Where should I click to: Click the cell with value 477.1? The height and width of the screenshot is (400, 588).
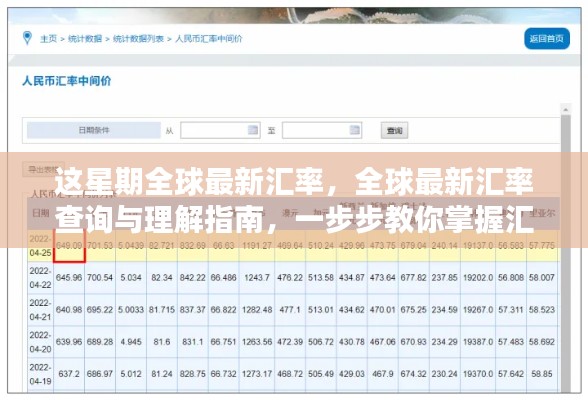click(290, 310)
